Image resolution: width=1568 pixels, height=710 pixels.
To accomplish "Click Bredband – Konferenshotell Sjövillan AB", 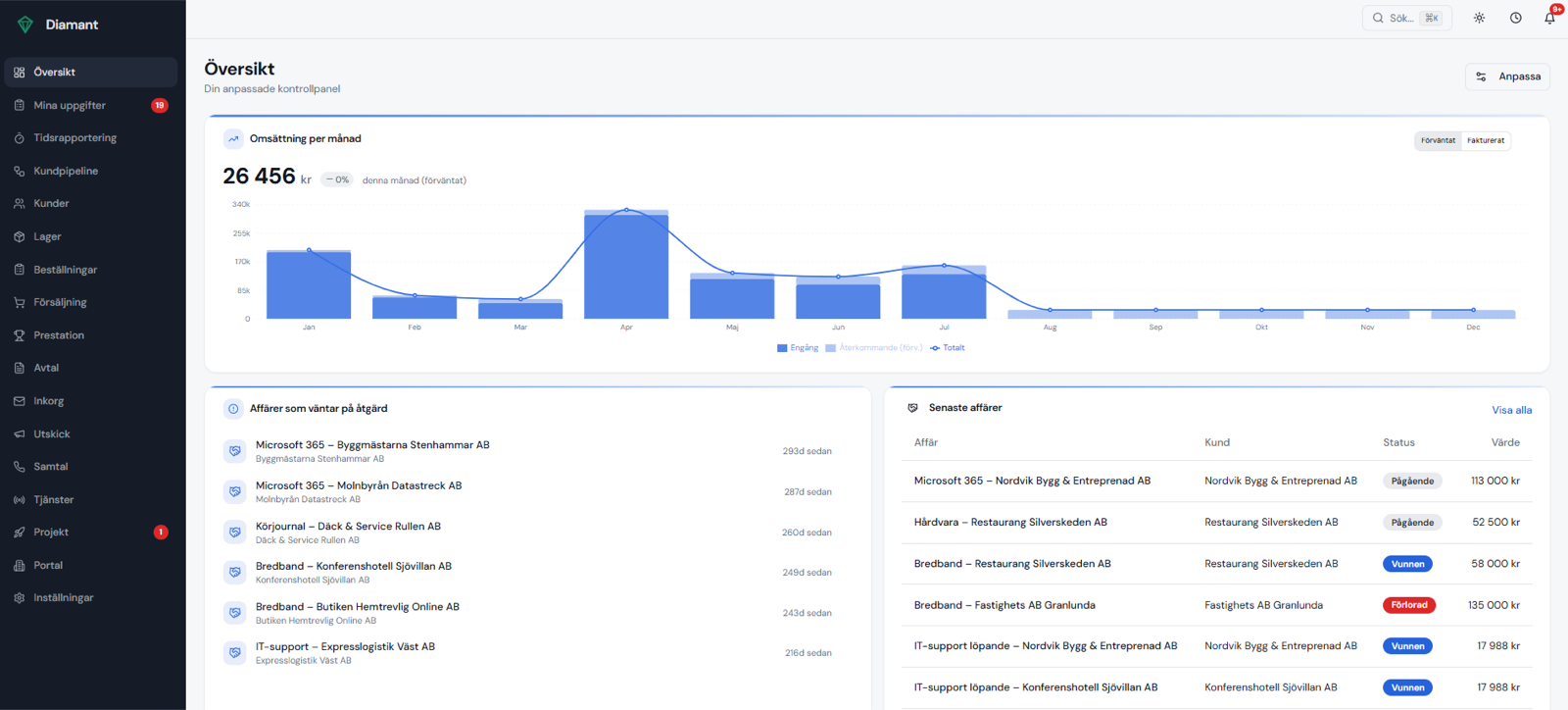I will click(529, 573).
